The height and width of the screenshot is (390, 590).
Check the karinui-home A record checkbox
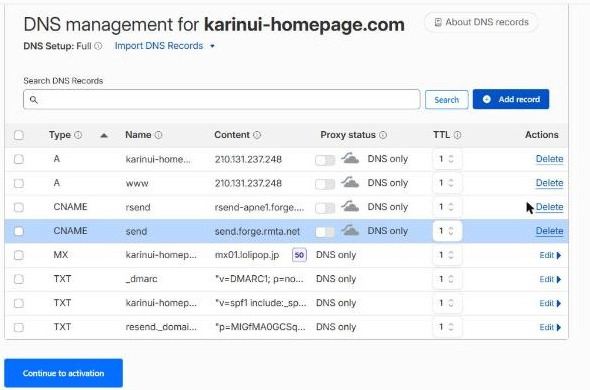click(x=18, y=159)
